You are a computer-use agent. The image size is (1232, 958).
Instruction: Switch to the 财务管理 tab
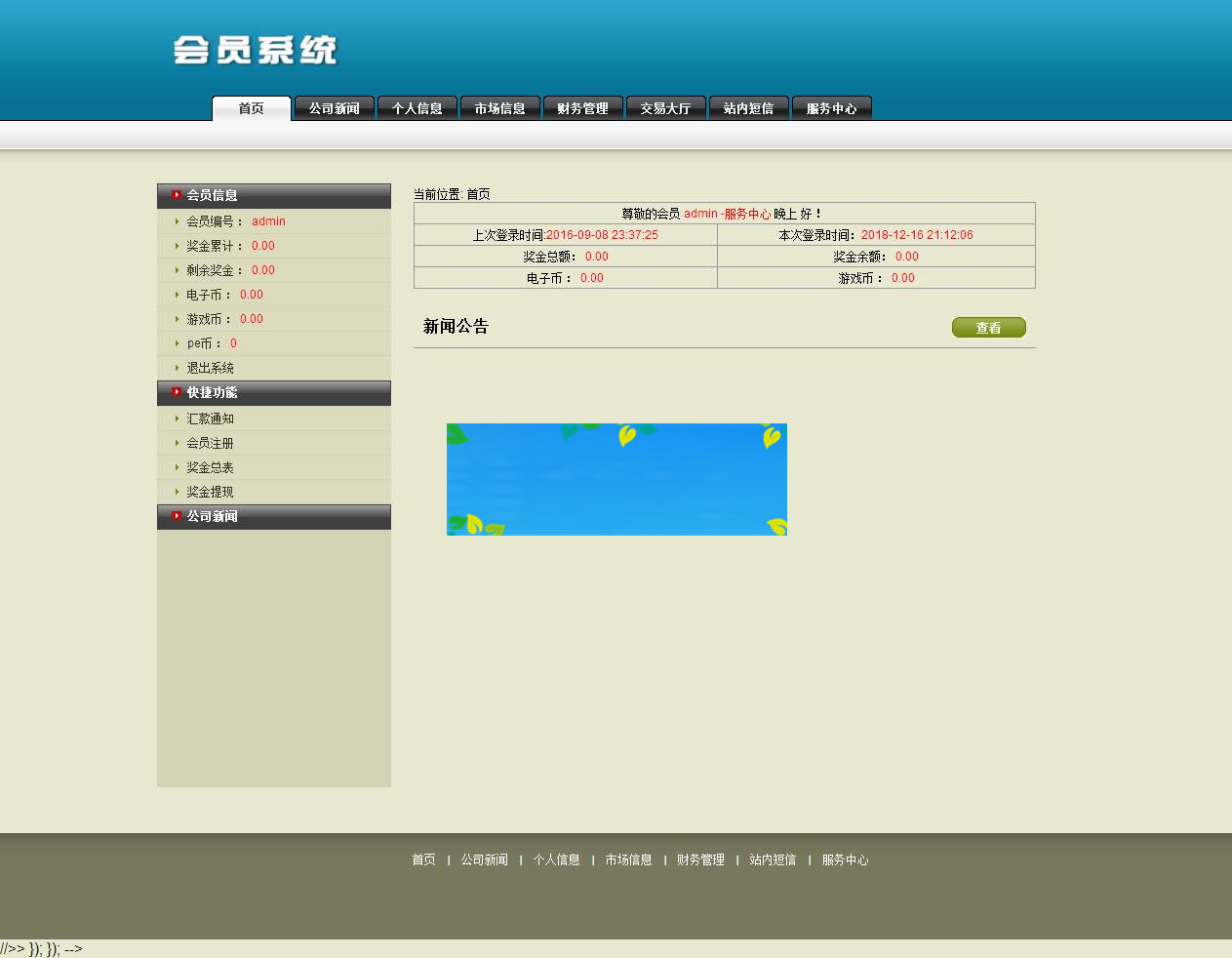tap(582, 108)
